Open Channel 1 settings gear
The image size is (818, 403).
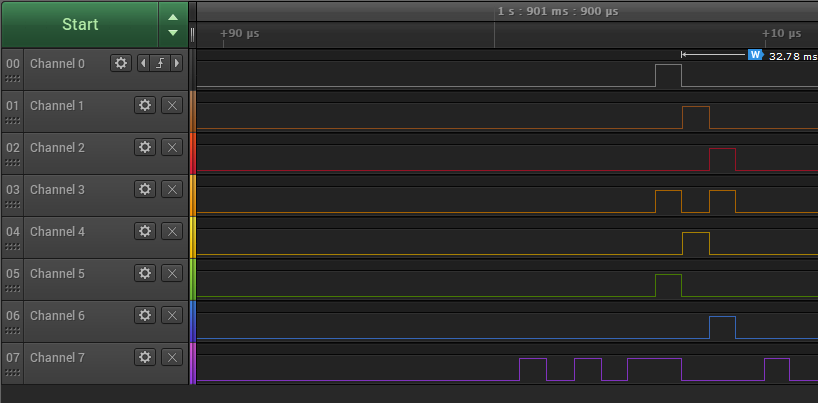145,105
